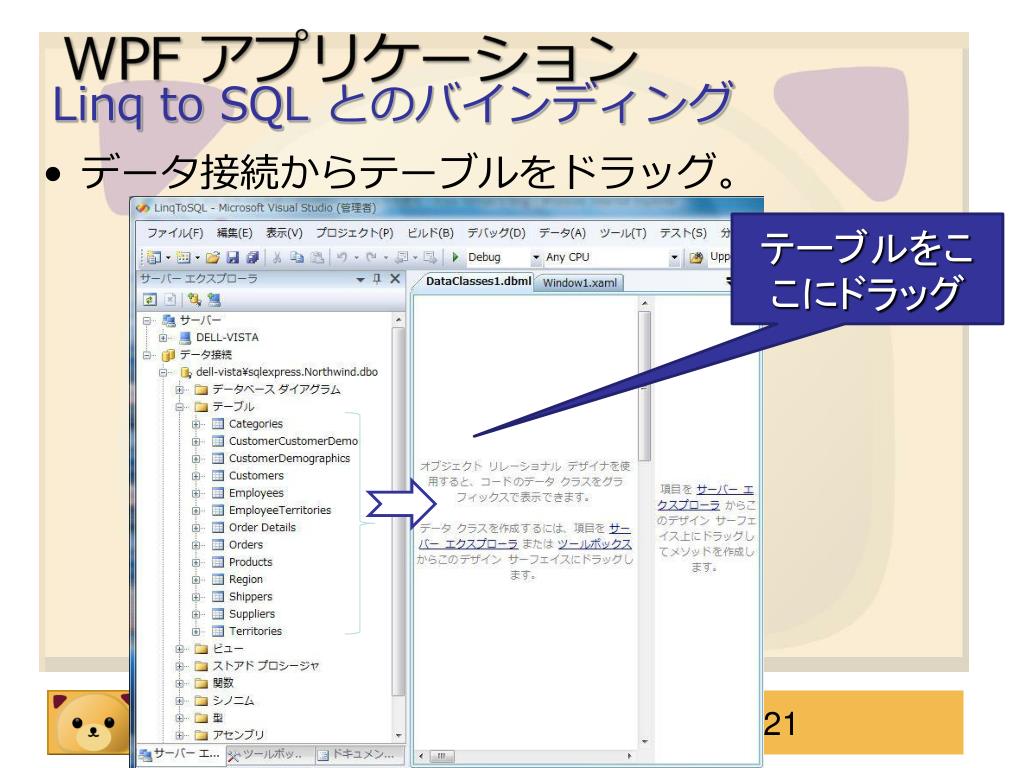This screenshot has width=1024, height=768.
Task: Click the Navigate Backward toolbar icon
Action: [402, 257]
